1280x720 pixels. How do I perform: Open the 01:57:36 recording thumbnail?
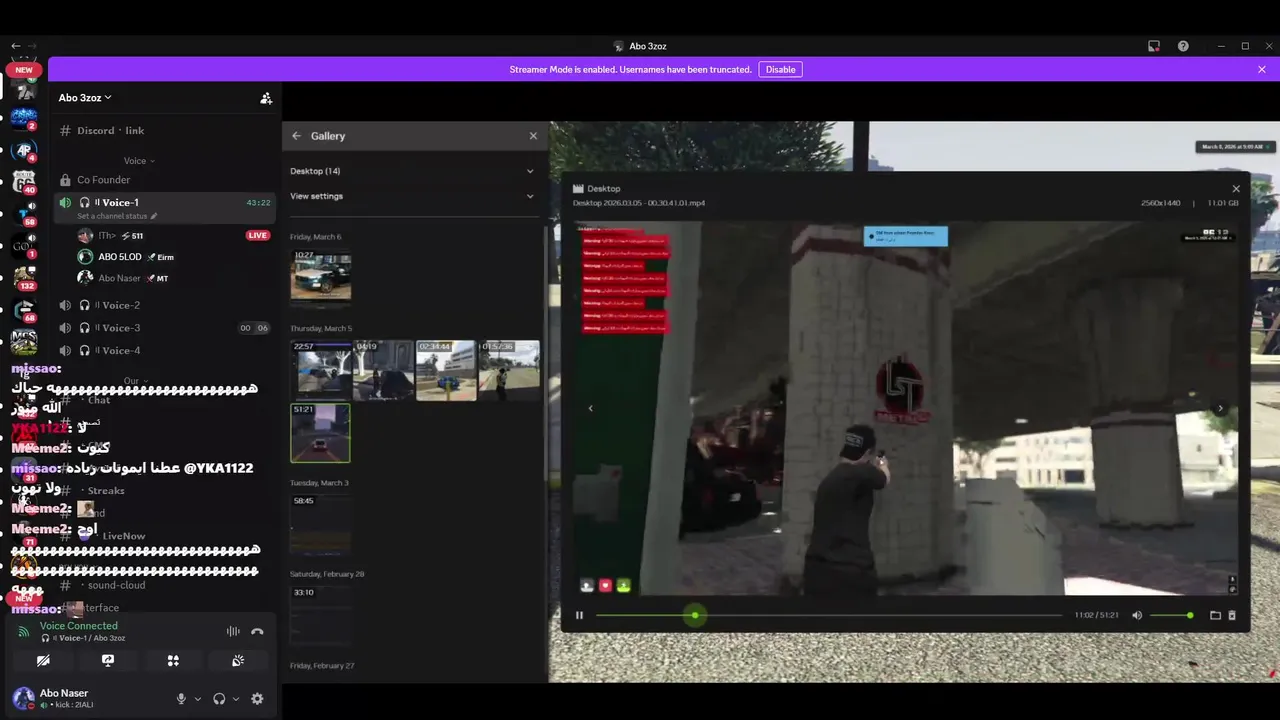(x=509, y=370)
